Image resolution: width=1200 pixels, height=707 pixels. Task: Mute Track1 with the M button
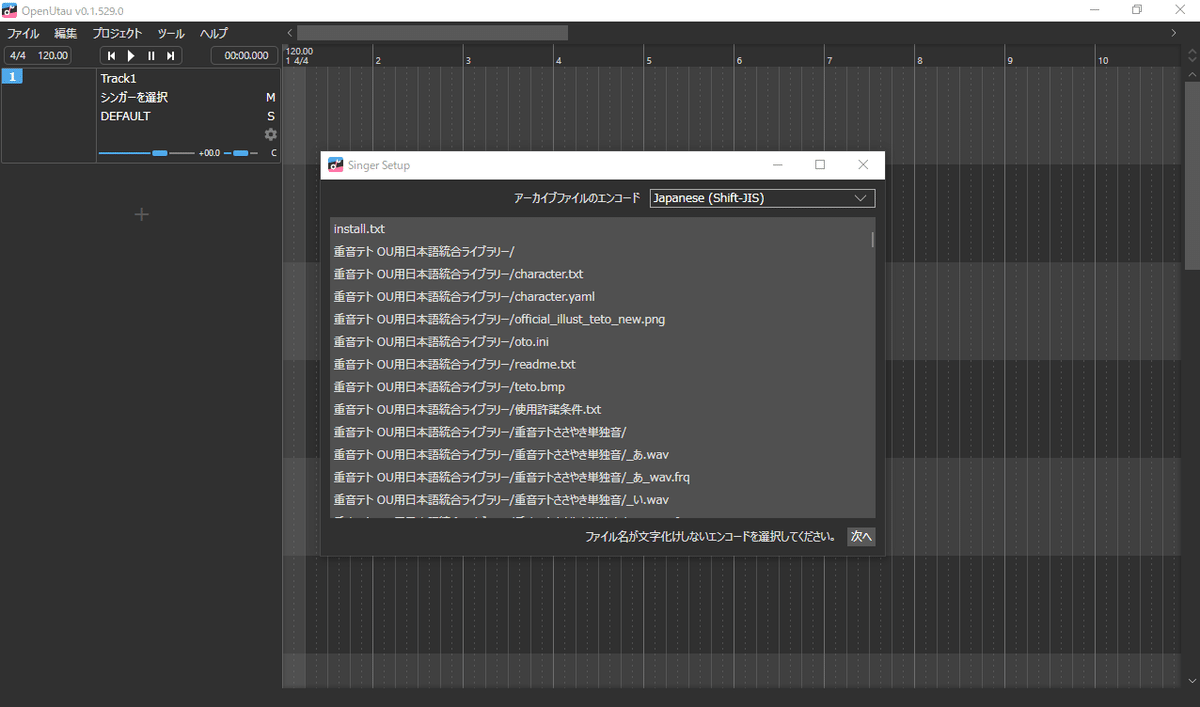pyautogui.click(x=270, y=97)
